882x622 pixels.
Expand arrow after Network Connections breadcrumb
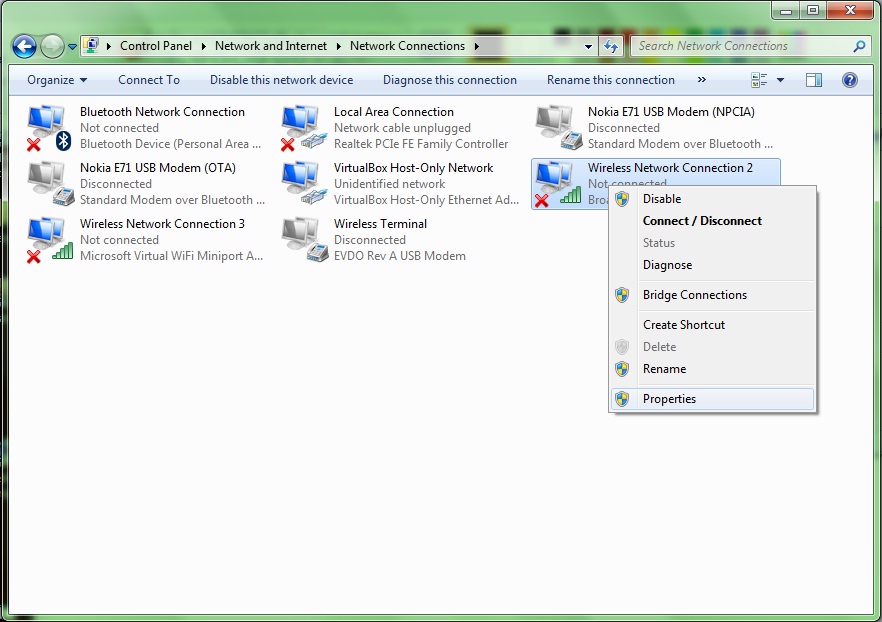[476, 46]
